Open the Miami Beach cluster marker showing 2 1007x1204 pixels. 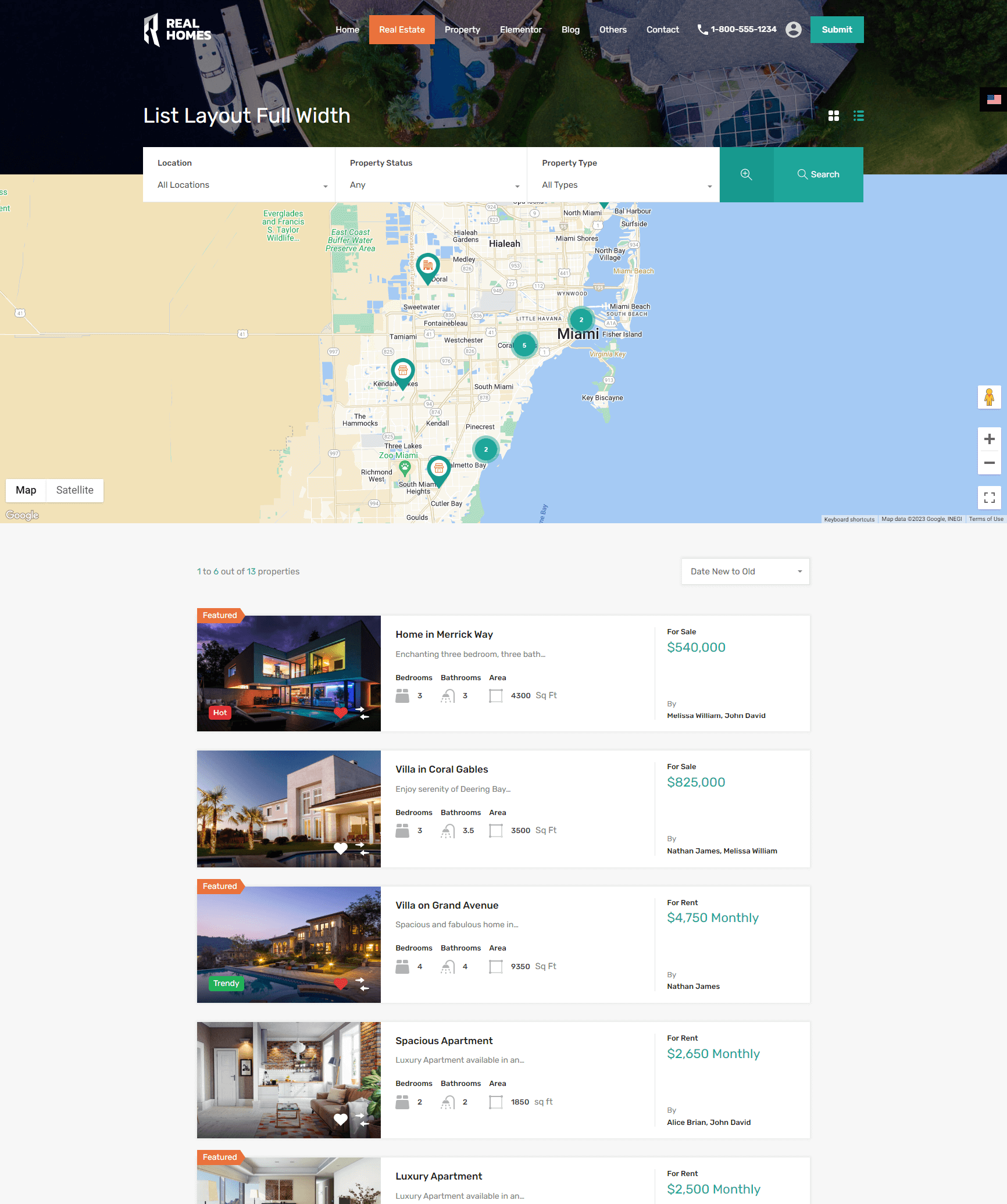tap(581, 320)
